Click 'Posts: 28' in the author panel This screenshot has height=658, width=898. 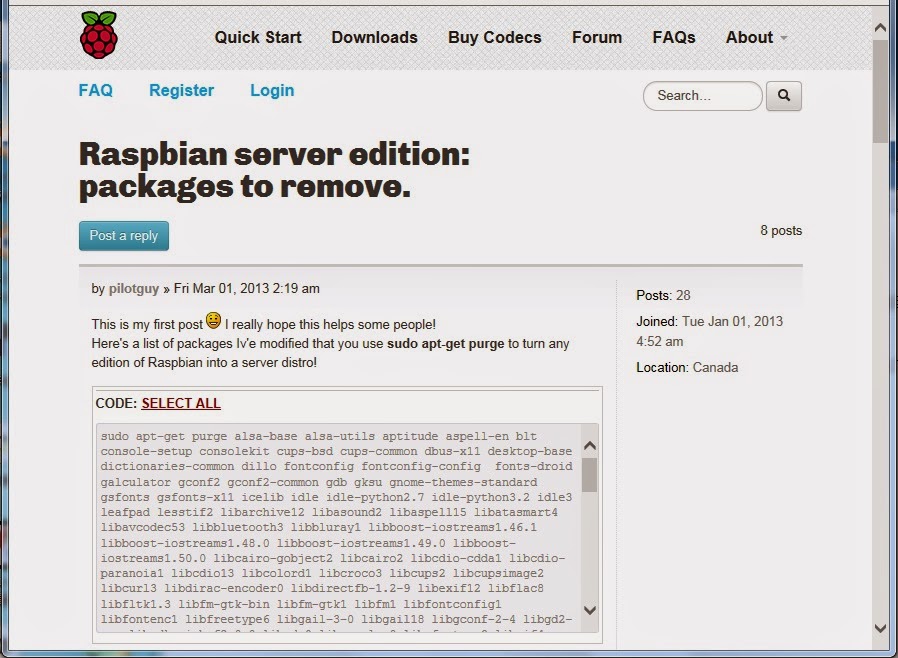pos(663,295)
